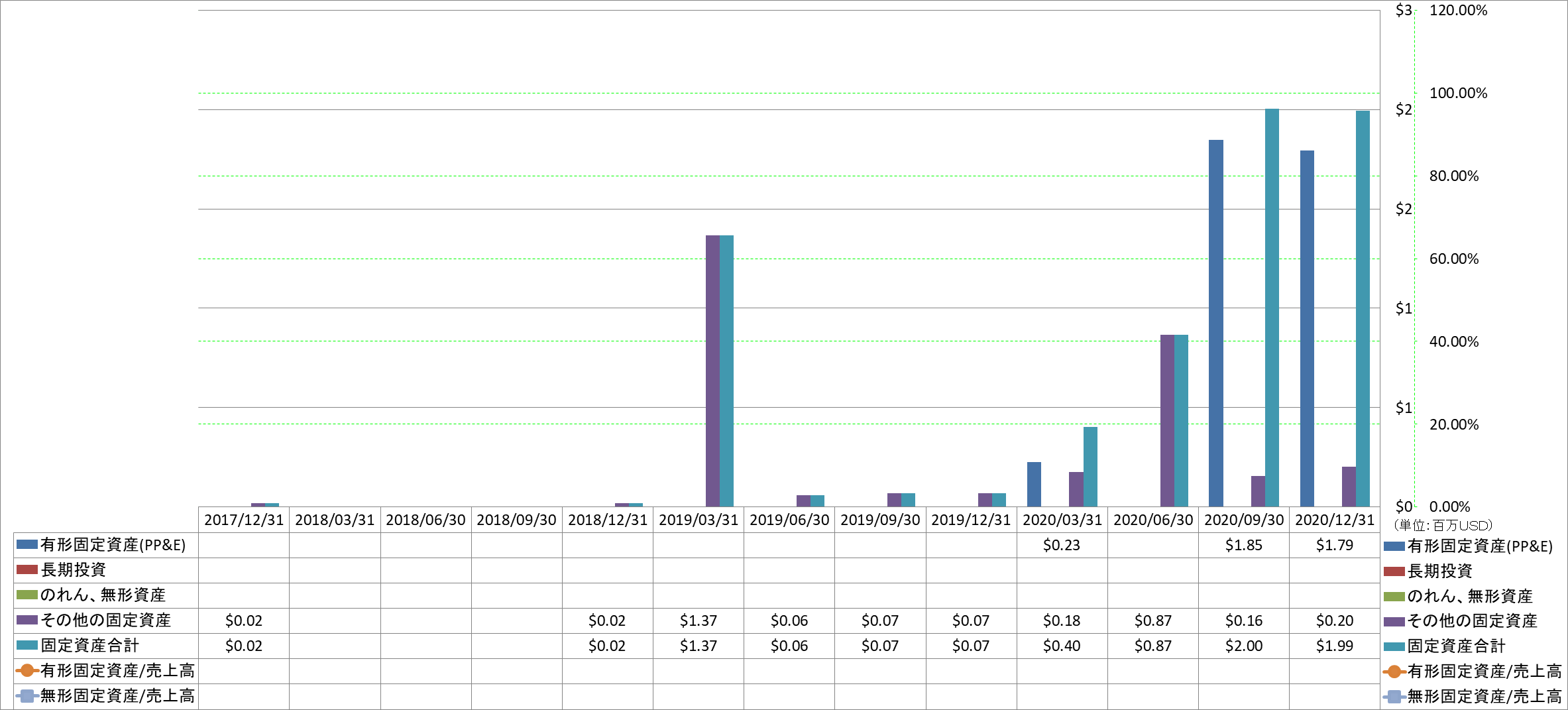Image resolution: width=1568 pixels, height=710 pixels.
Task: Click the teal total bar for 2020/09/30
Action: pyautogui.click(x=1272, y=308)
